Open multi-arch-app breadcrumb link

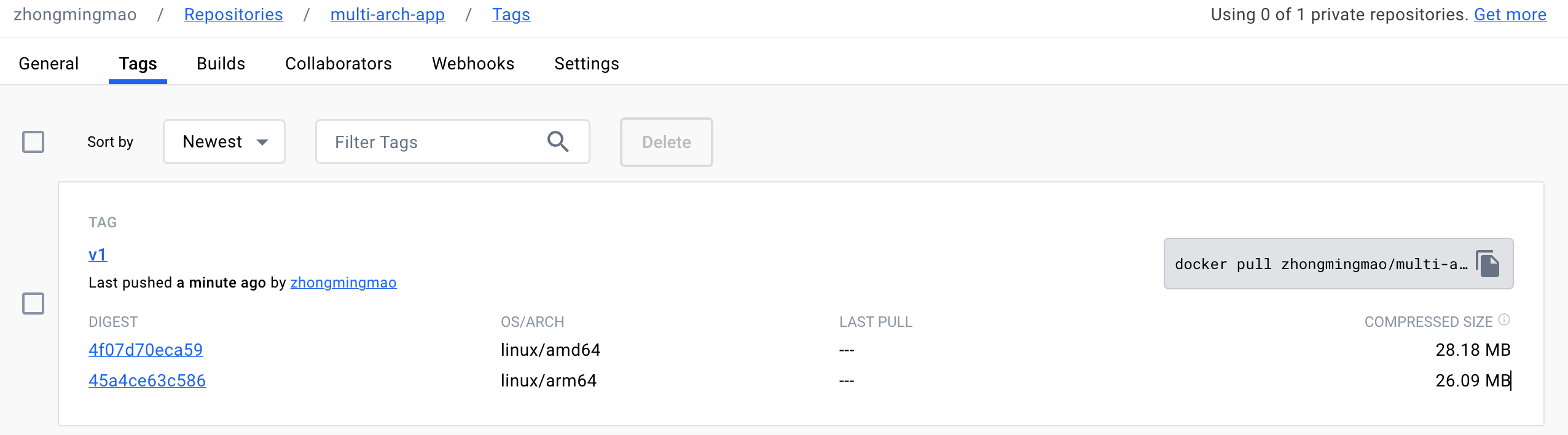387,15
